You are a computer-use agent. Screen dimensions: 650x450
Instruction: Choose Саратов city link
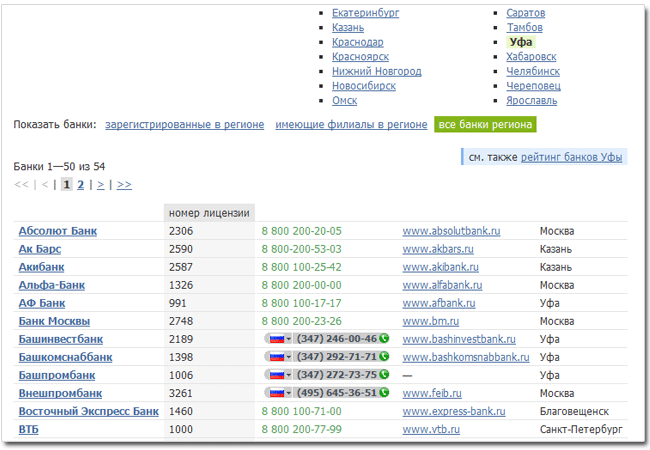pos(525,13)
